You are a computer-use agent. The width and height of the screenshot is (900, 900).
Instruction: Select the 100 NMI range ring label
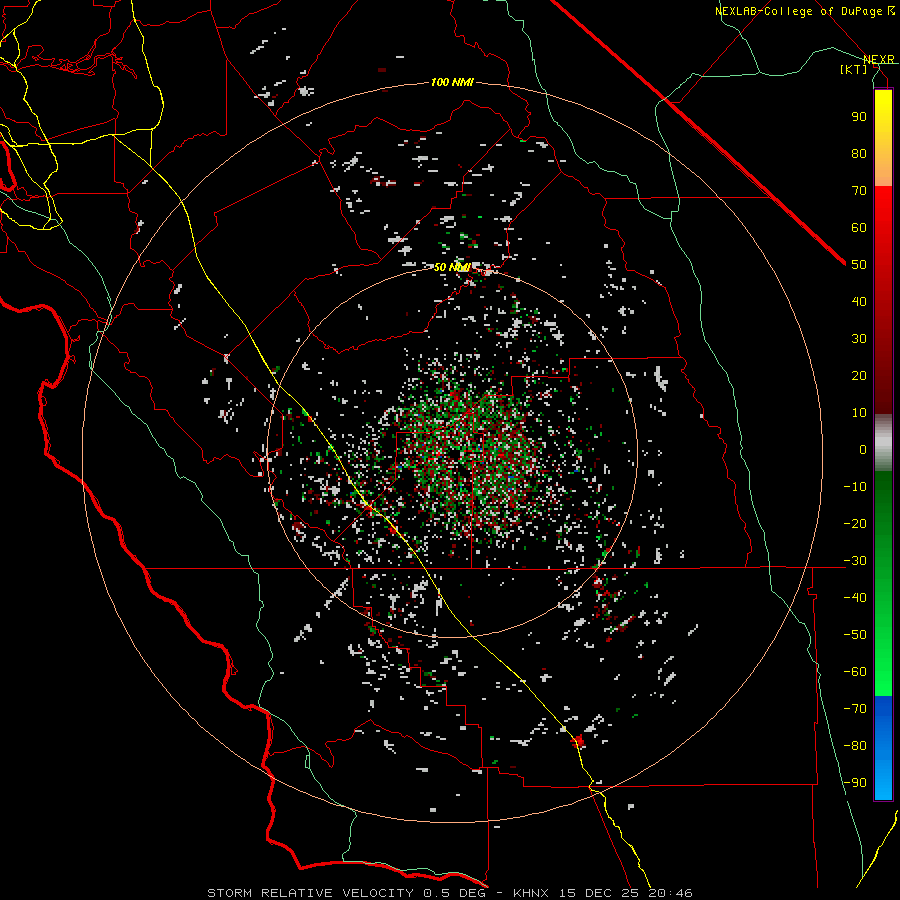coord(452,83)
